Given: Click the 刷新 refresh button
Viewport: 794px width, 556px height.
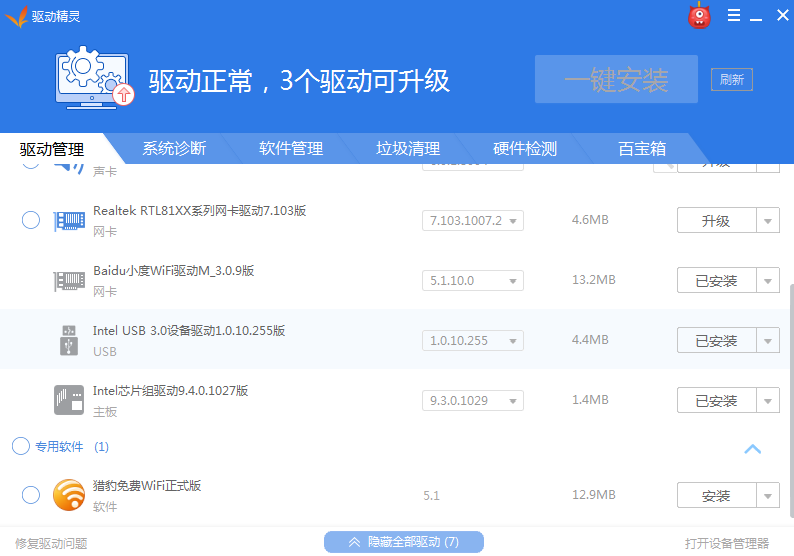Looking at the screenshot, I should [x=731, y=80].
